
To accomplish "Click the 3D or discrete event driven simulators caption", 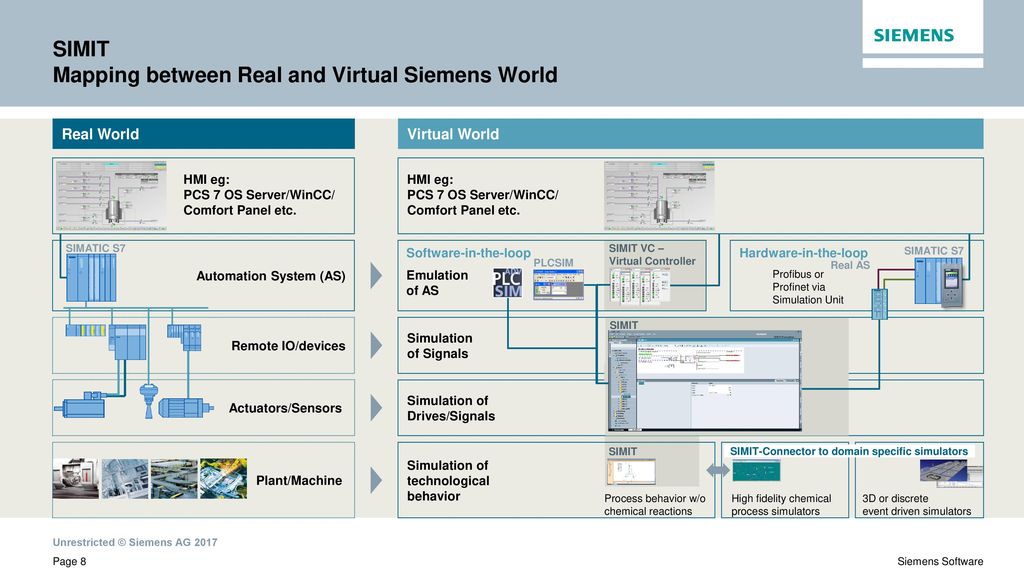I will pyautogui.click(x=916, y=505).
